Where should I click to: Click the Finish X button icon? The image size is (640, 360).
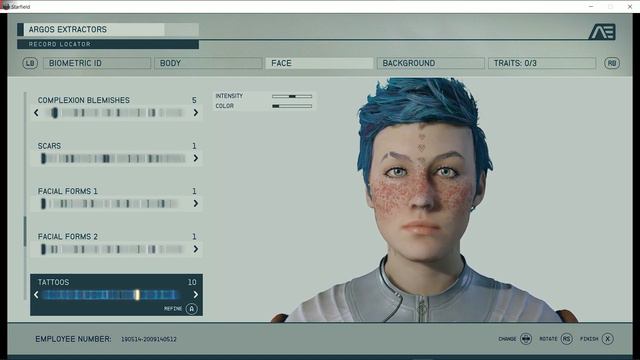pos(607,339)
